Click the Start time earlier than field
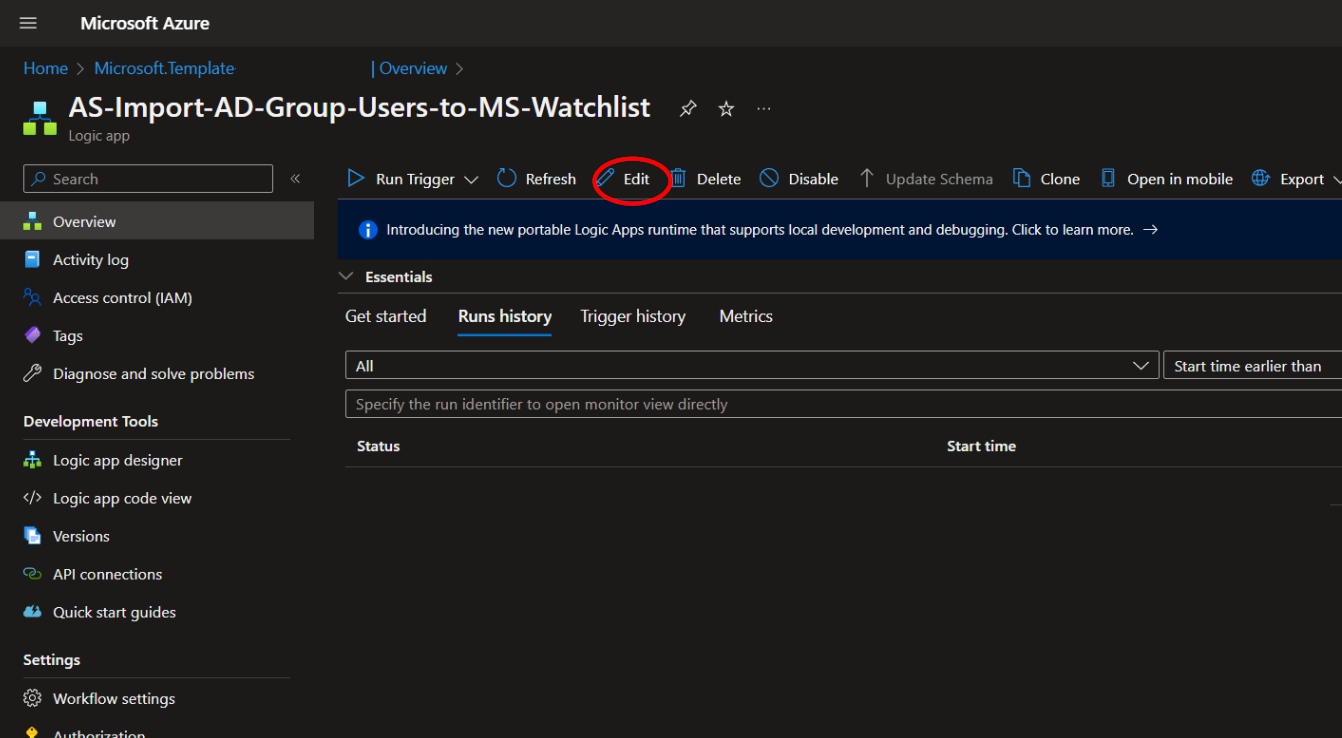Screen dimensions: 1342x738 click(x=1253, y=366)
